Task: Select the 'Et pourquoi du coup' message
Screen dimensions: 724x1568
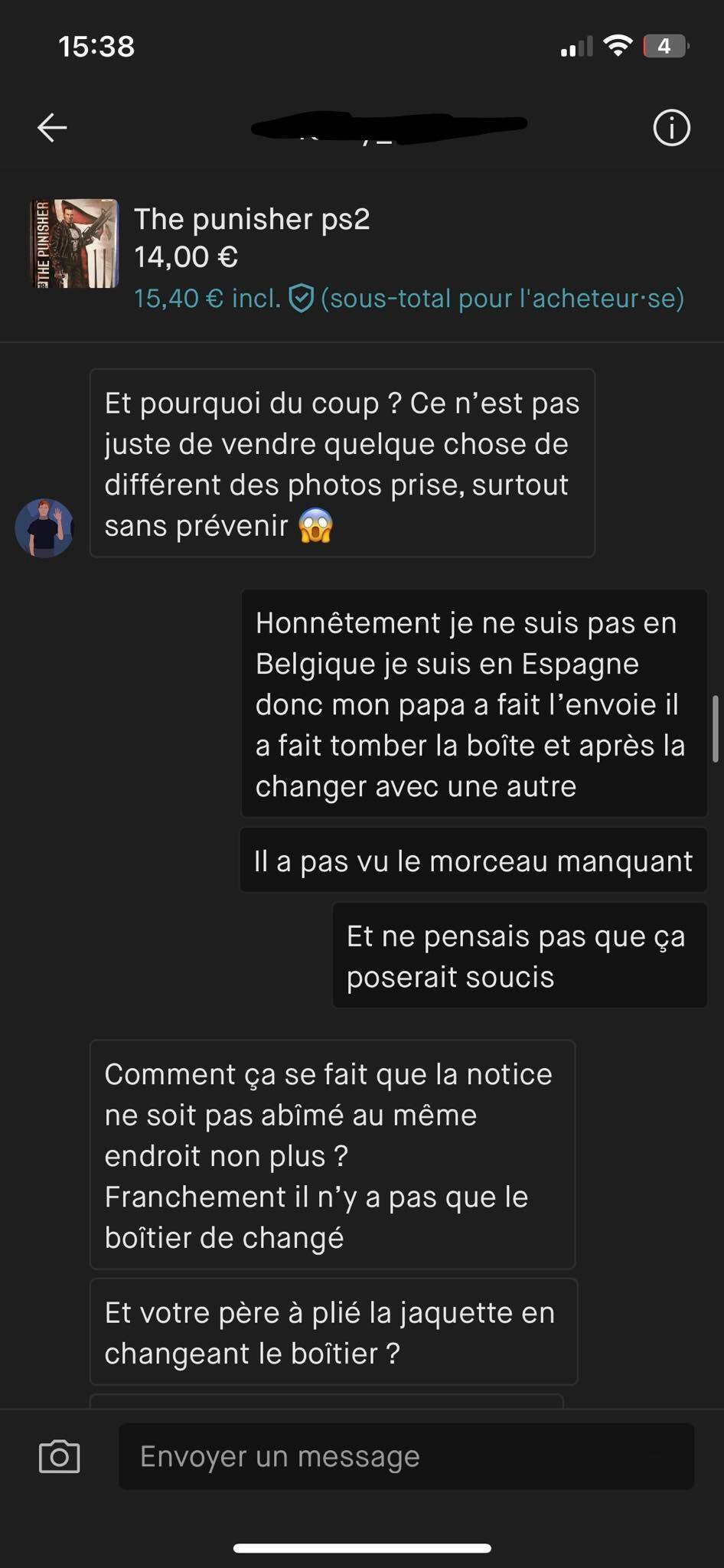Action: pyautogui.click(x=342, y=463)
